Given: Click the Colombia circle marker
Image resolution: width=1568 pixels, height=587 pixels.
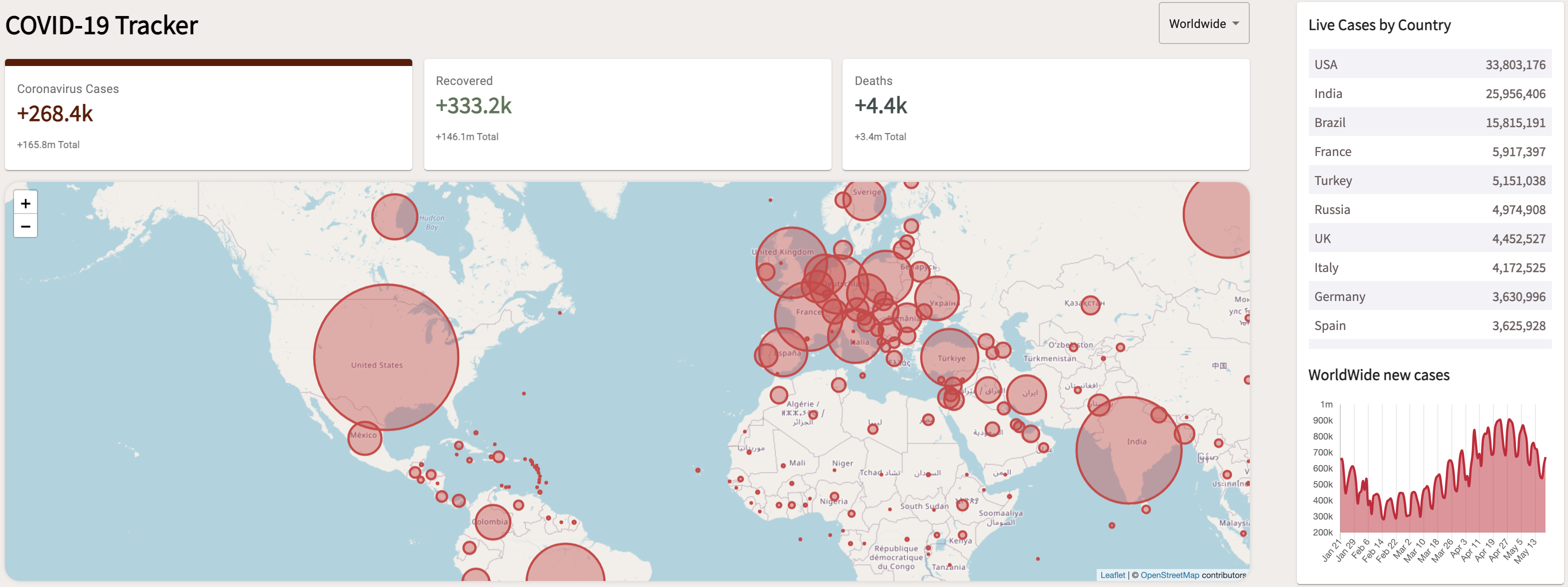Looking at the screenshot, I should click(492, 522).
